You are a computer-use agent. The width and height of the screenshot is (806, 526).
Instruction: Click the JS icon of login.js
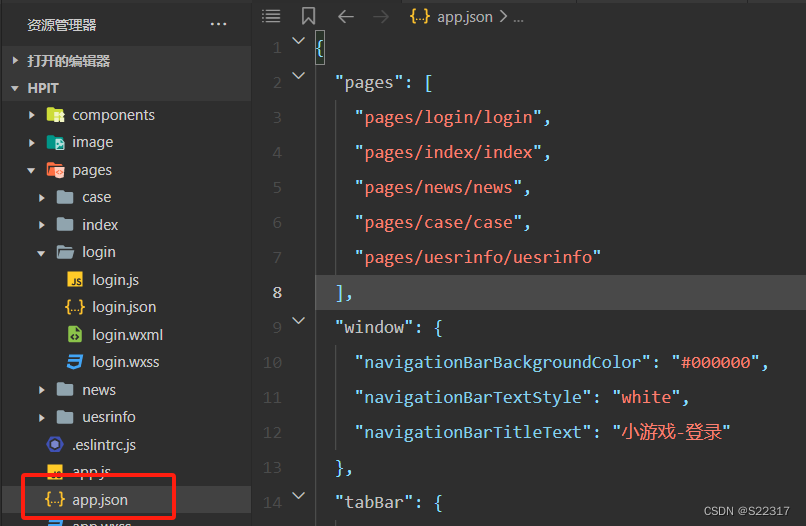tap(75, 280)
